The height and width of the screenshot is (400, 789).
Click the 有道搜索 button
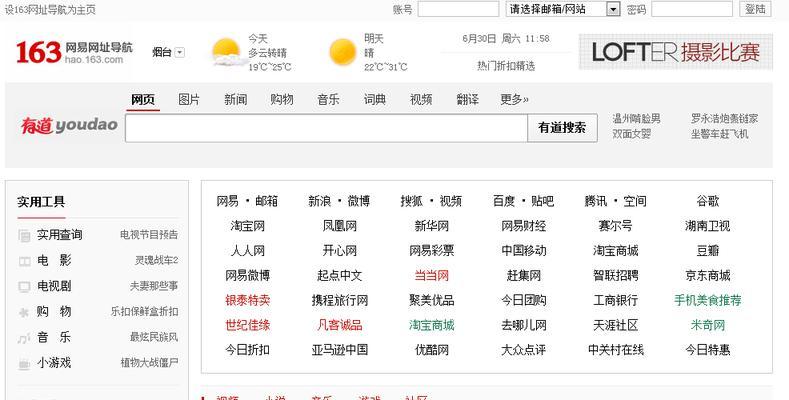(x=562, y=128)
